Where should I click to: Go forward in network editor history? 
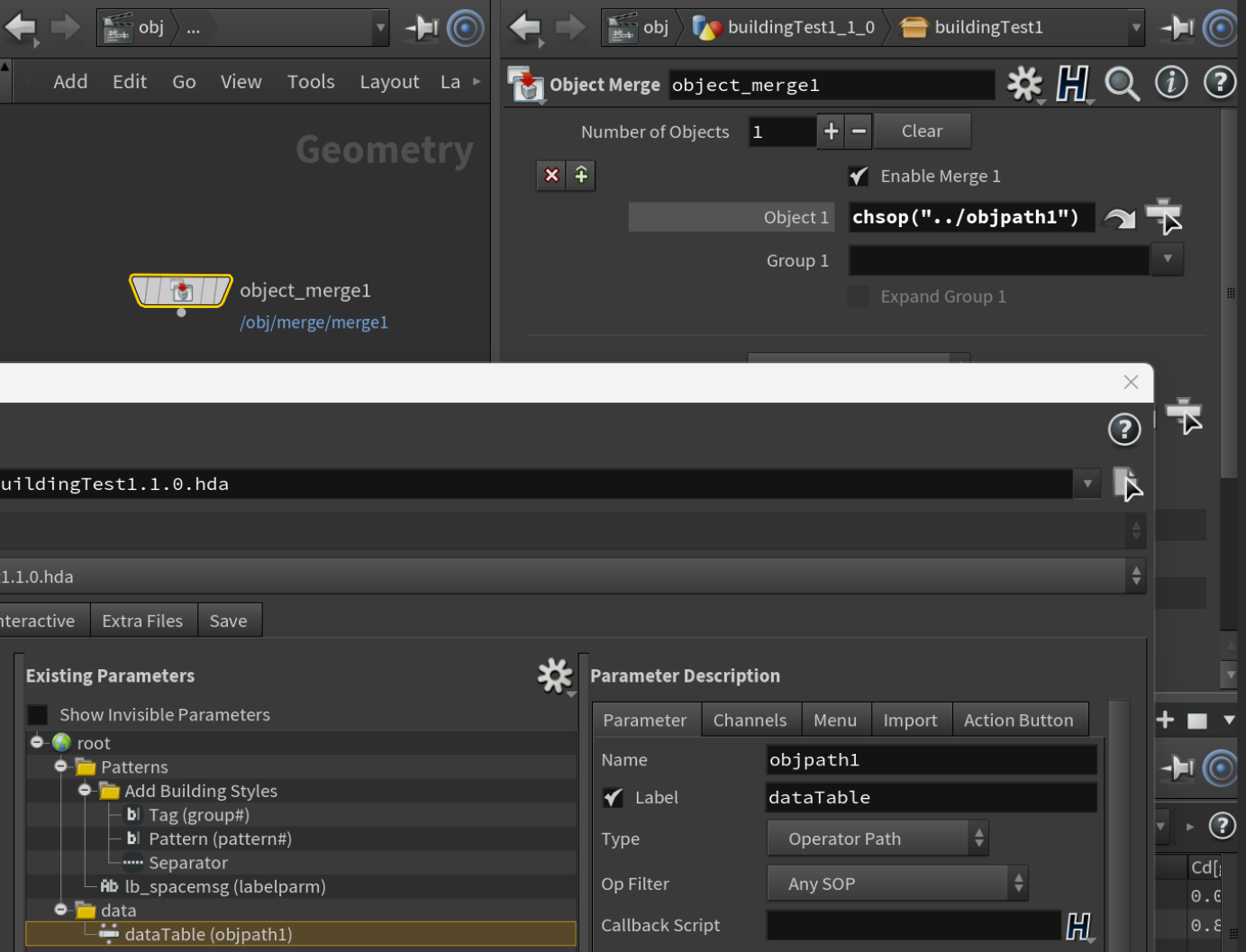(65, 28)
